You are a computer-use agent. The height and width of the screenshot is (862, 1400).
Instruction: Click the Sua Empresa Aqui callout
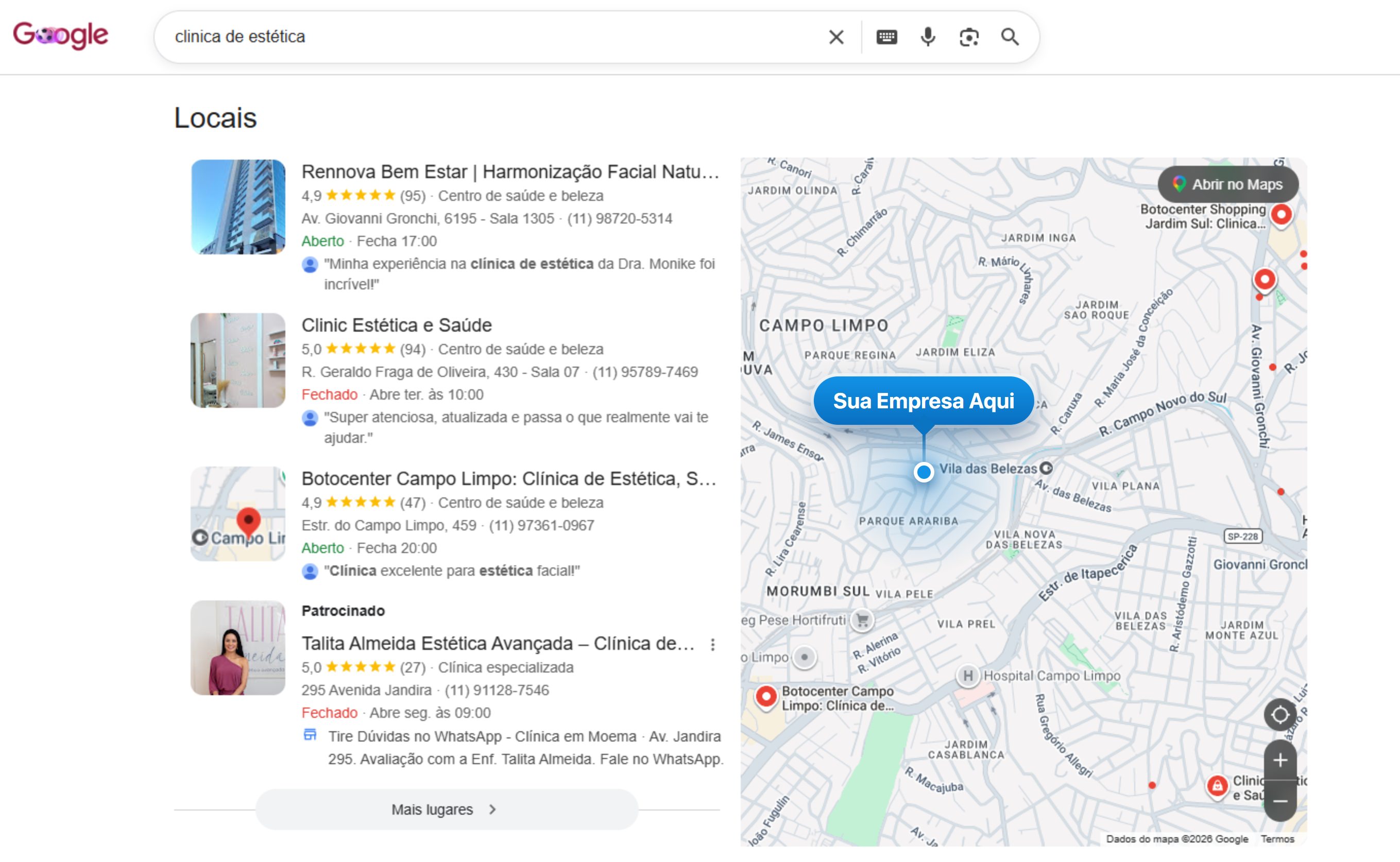923,401
